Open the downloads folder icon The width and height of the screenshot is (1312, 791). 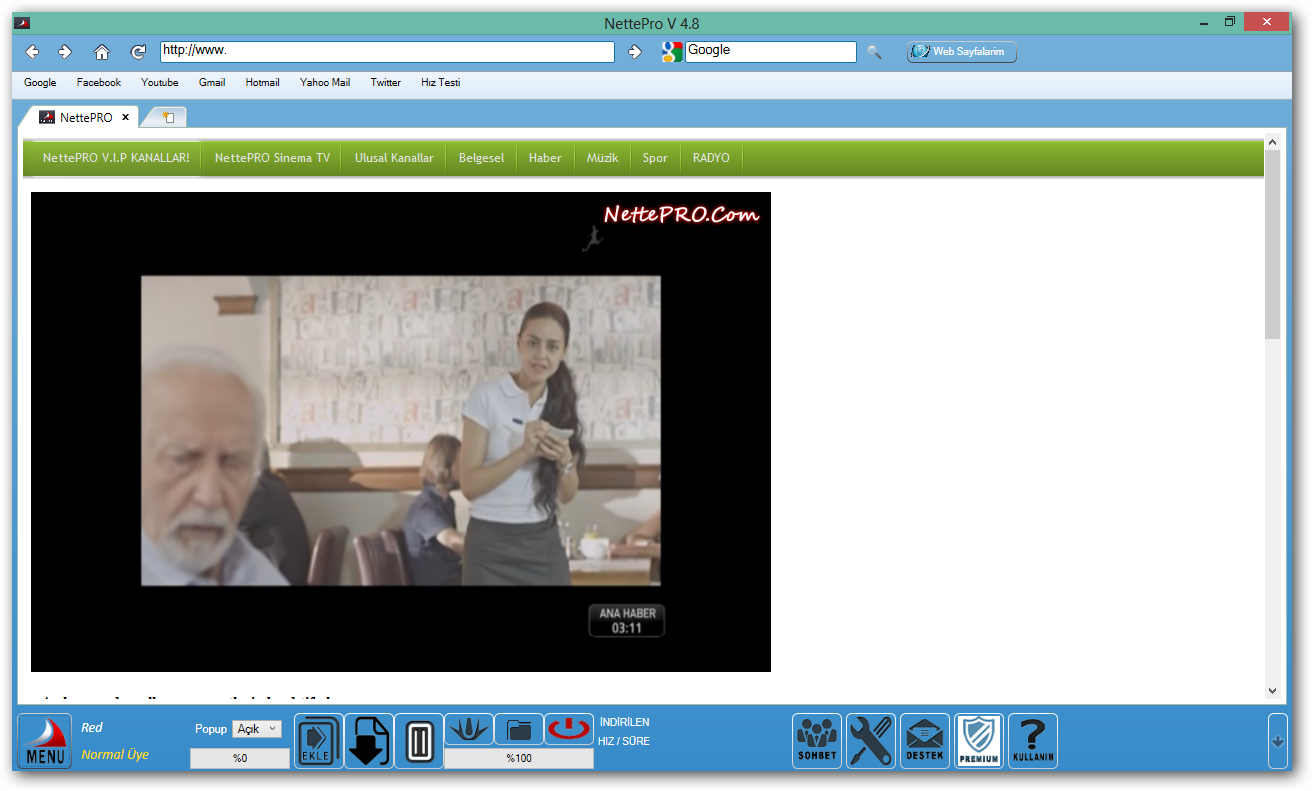[519, 729]
